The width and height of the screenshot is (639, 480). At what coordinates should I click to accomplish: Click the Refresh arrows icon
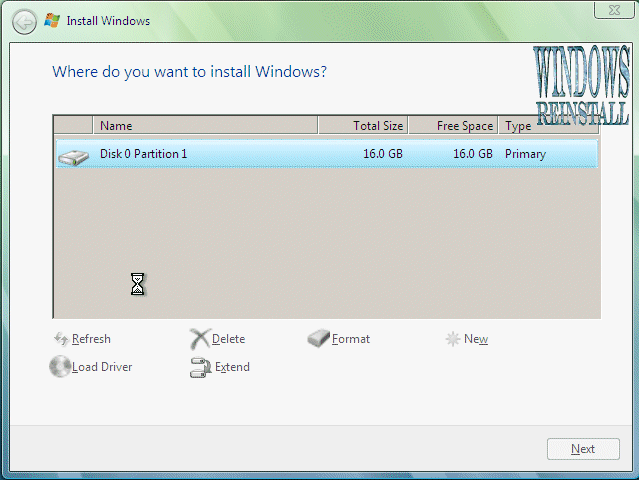tap(60, 339)
